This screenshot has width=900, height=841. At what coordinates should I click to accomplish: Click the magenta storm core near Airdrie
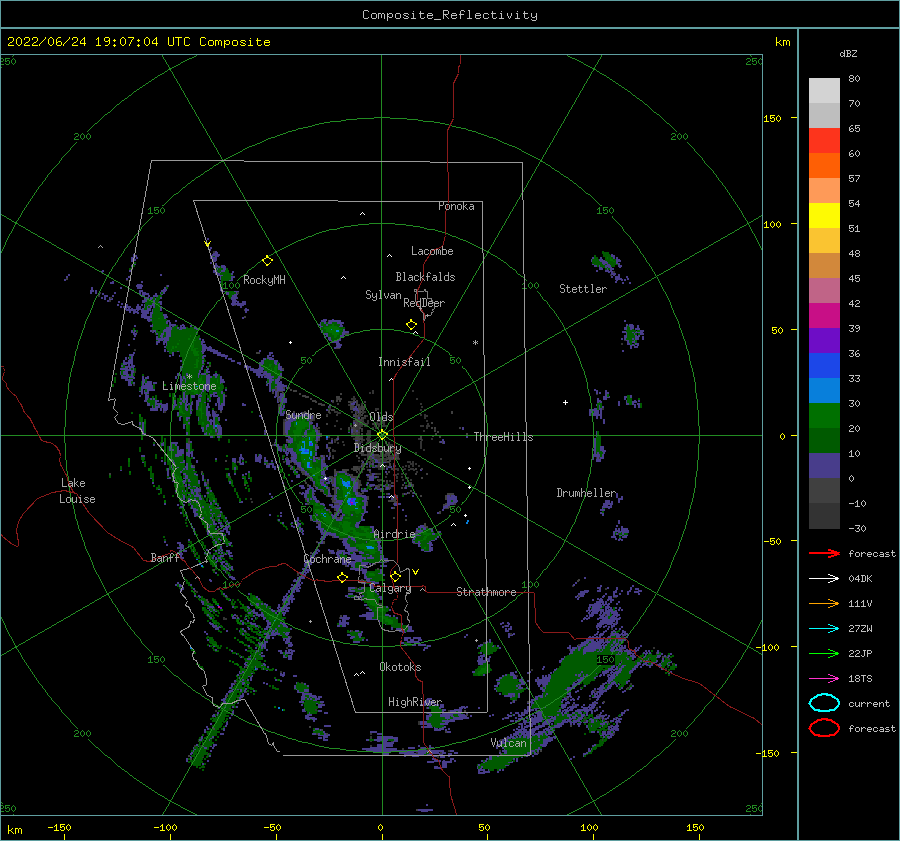pyautogui.click(x=352, y=501)
